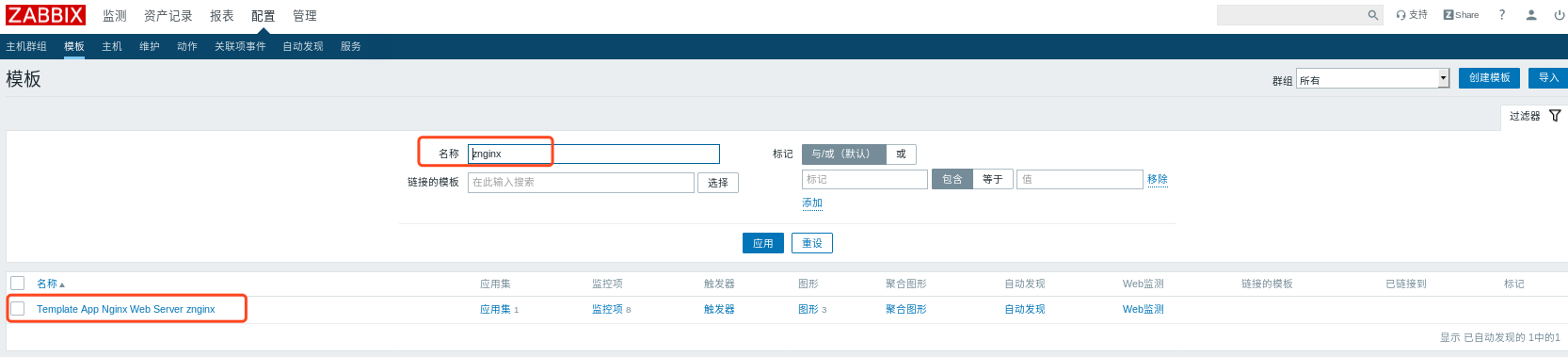
Task: Tick the Template App Nginx row checkbox
Action: 17,308
